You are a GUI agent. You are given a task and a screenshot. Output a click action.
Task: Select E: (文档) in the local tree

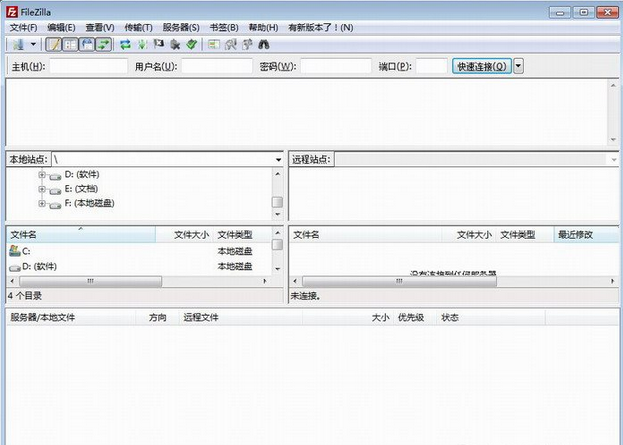[x=81, y=189]
